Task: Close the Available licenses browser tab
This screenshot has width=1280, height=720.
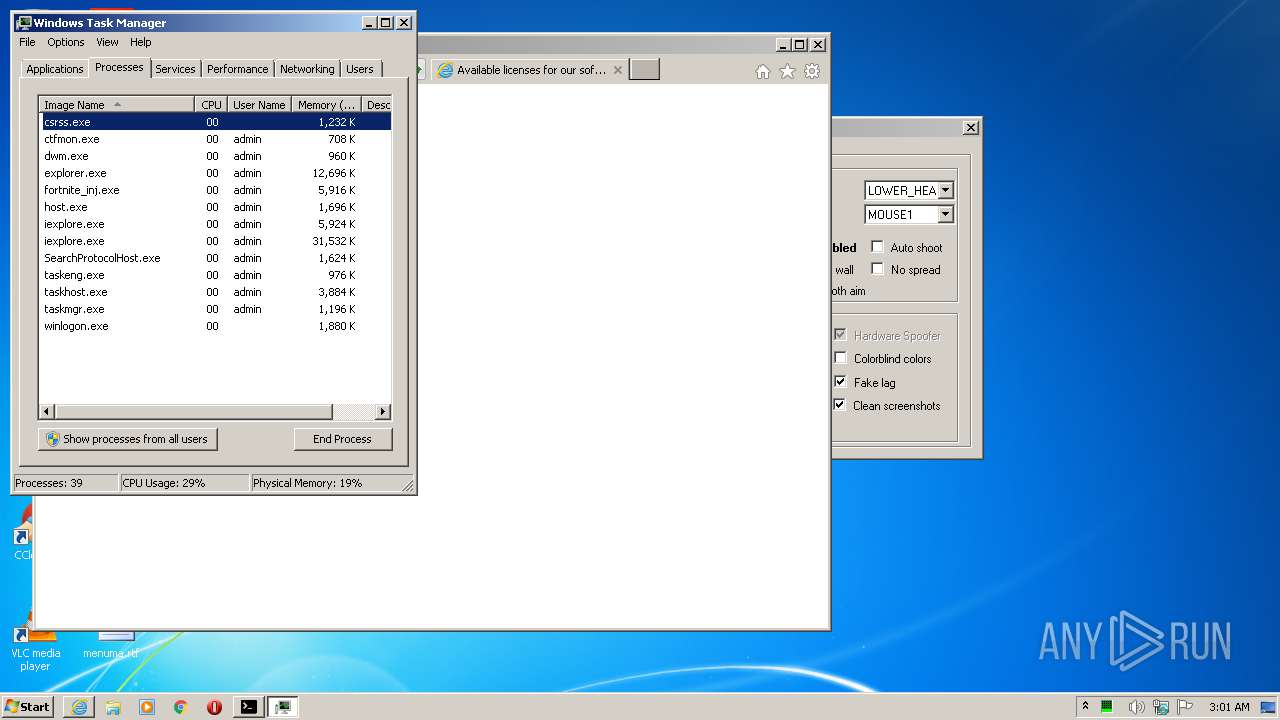Action: pyautogui.click(x=618, y=70)
